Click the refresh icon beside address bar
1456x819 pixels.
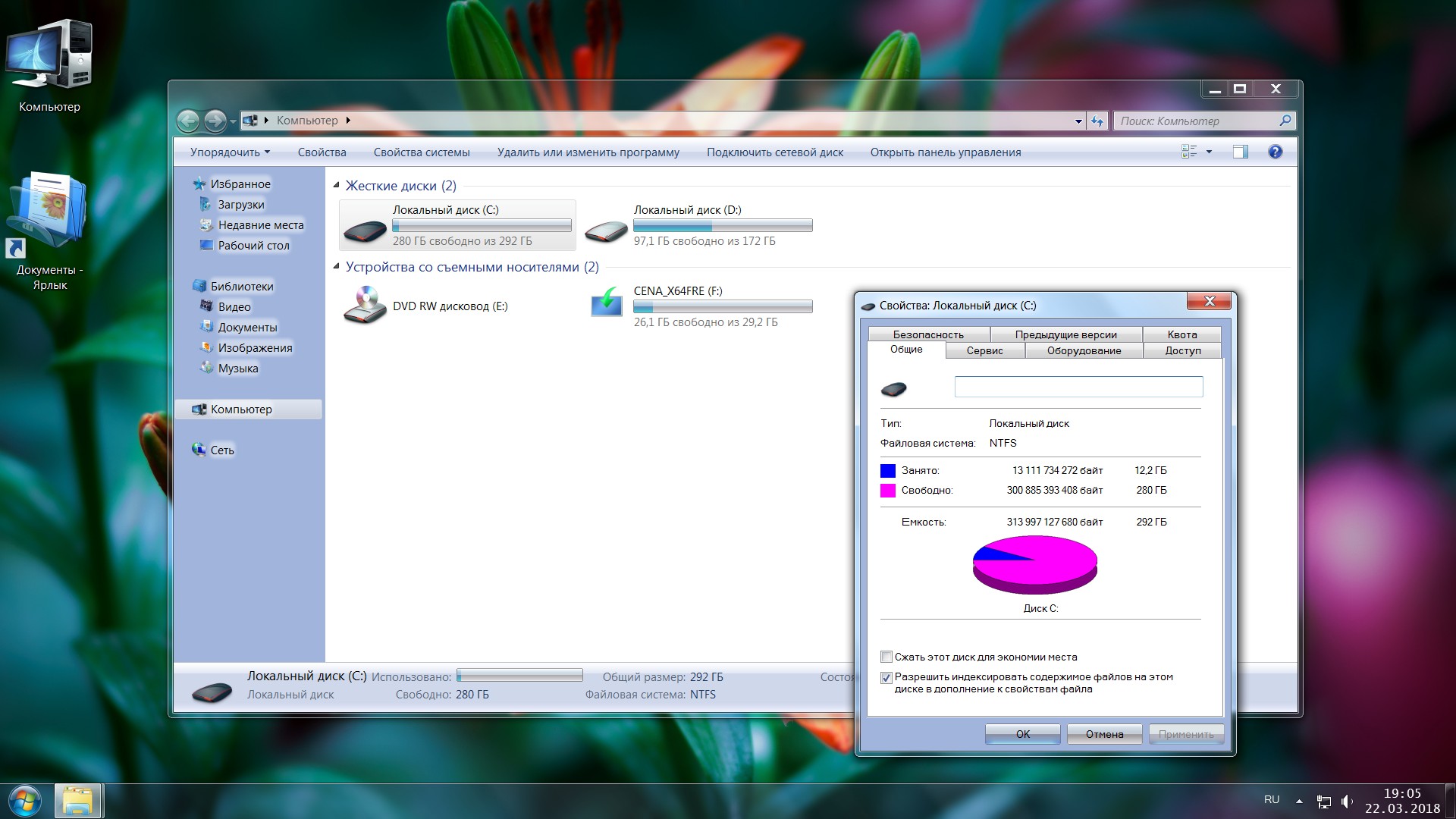(x=1097, y=121)
